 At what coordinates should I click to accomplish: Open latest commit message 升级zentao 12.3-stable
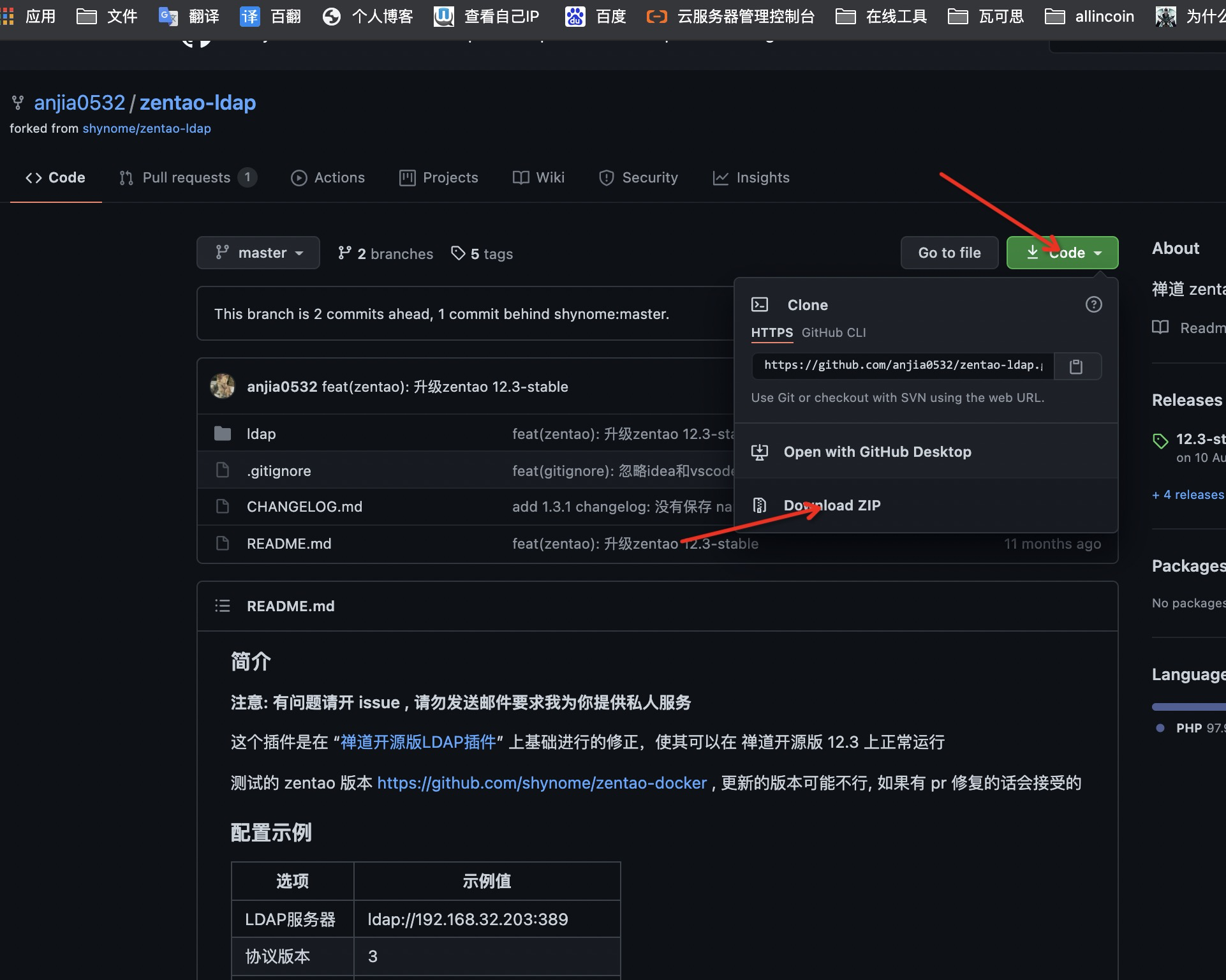tap(445, 387)
